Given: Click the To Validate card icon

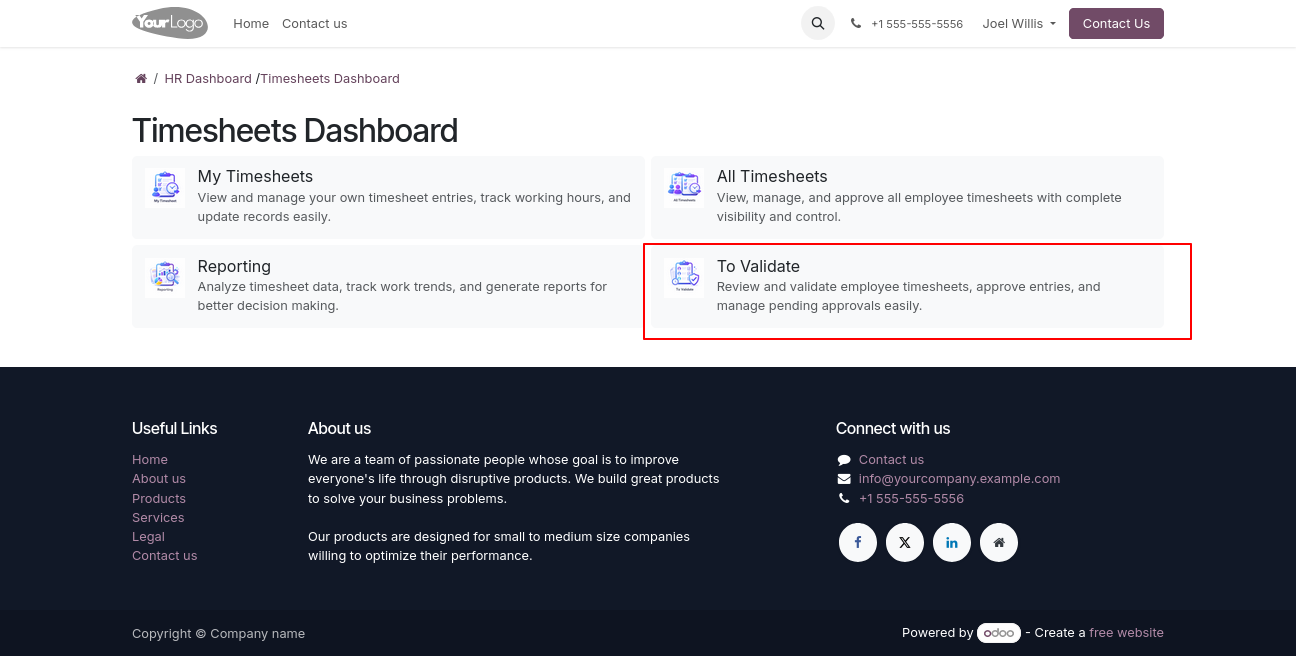Looking at the screenshot, I should pos(684,278).
